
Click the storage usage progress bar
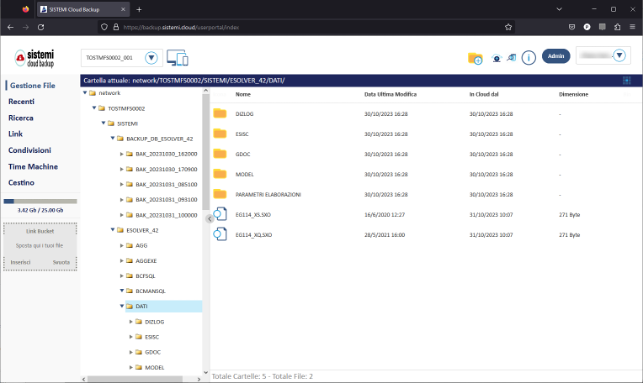[40, 201]
